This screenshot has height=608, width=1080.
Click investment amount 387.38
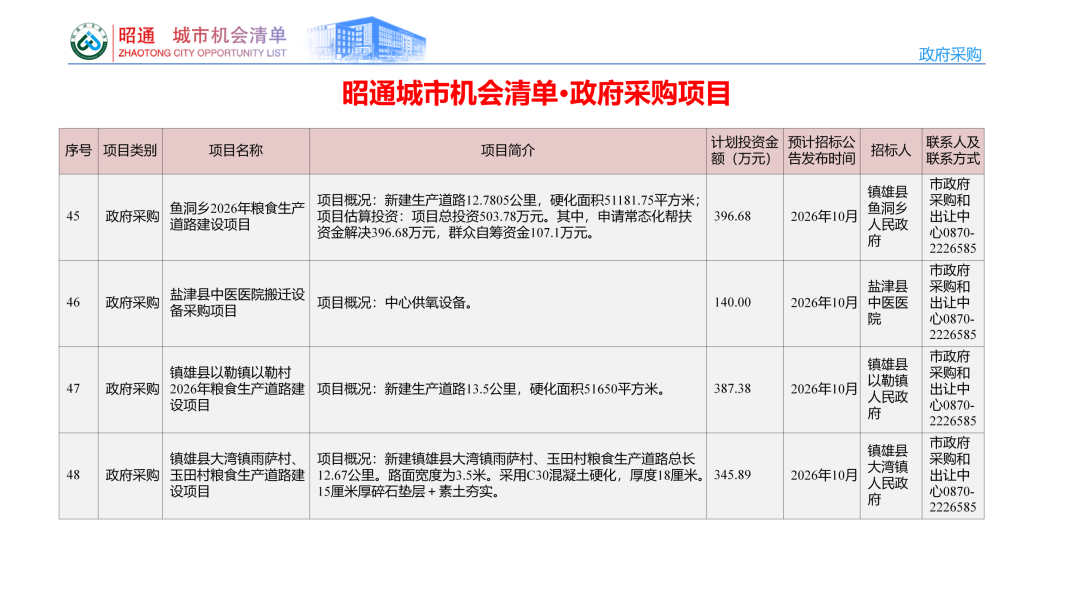pyautogui.click(x=732, y=388)
